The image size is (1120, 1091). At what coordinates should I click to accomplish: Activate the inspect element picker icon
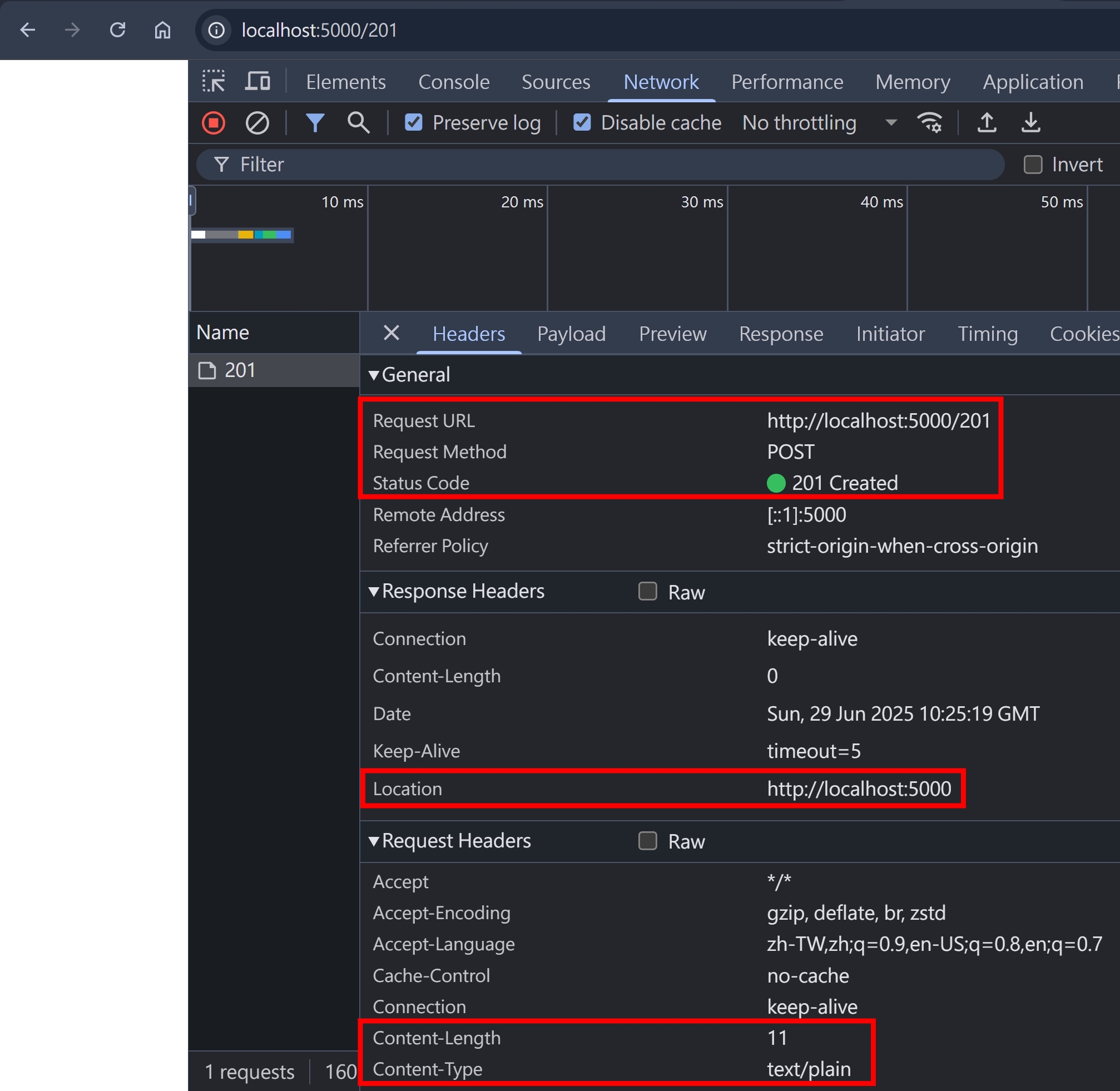click(x=213, y=81)
